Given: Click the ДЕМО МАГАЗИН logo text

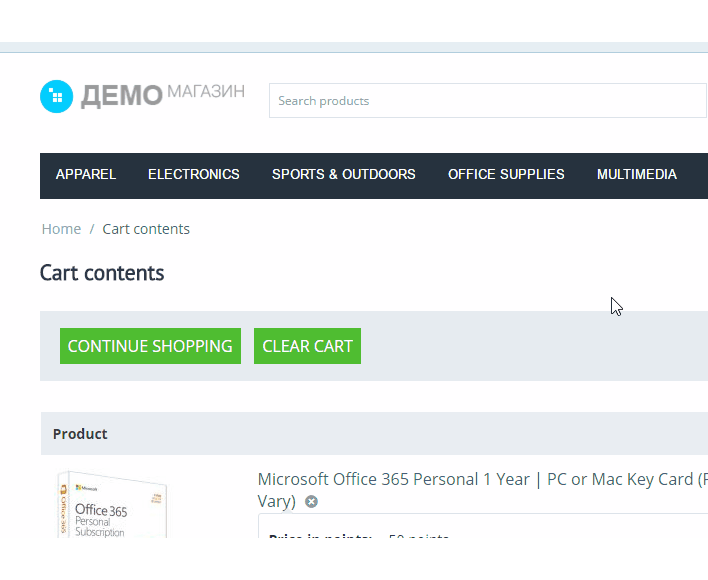Looking at the screenshot, I should click(x=162, y=95).
